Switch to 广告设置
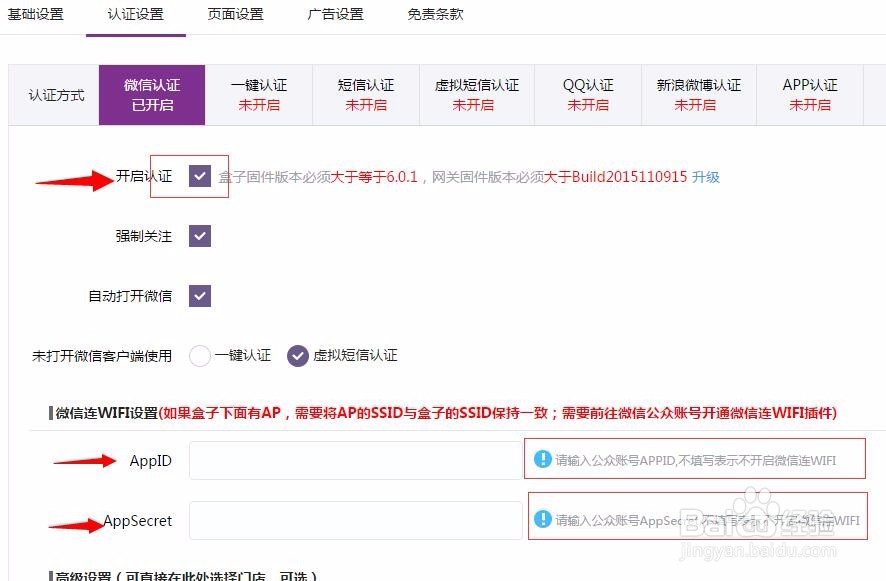Image resolution: width=886 pixels, height=581 pixels. click(335, 15)
